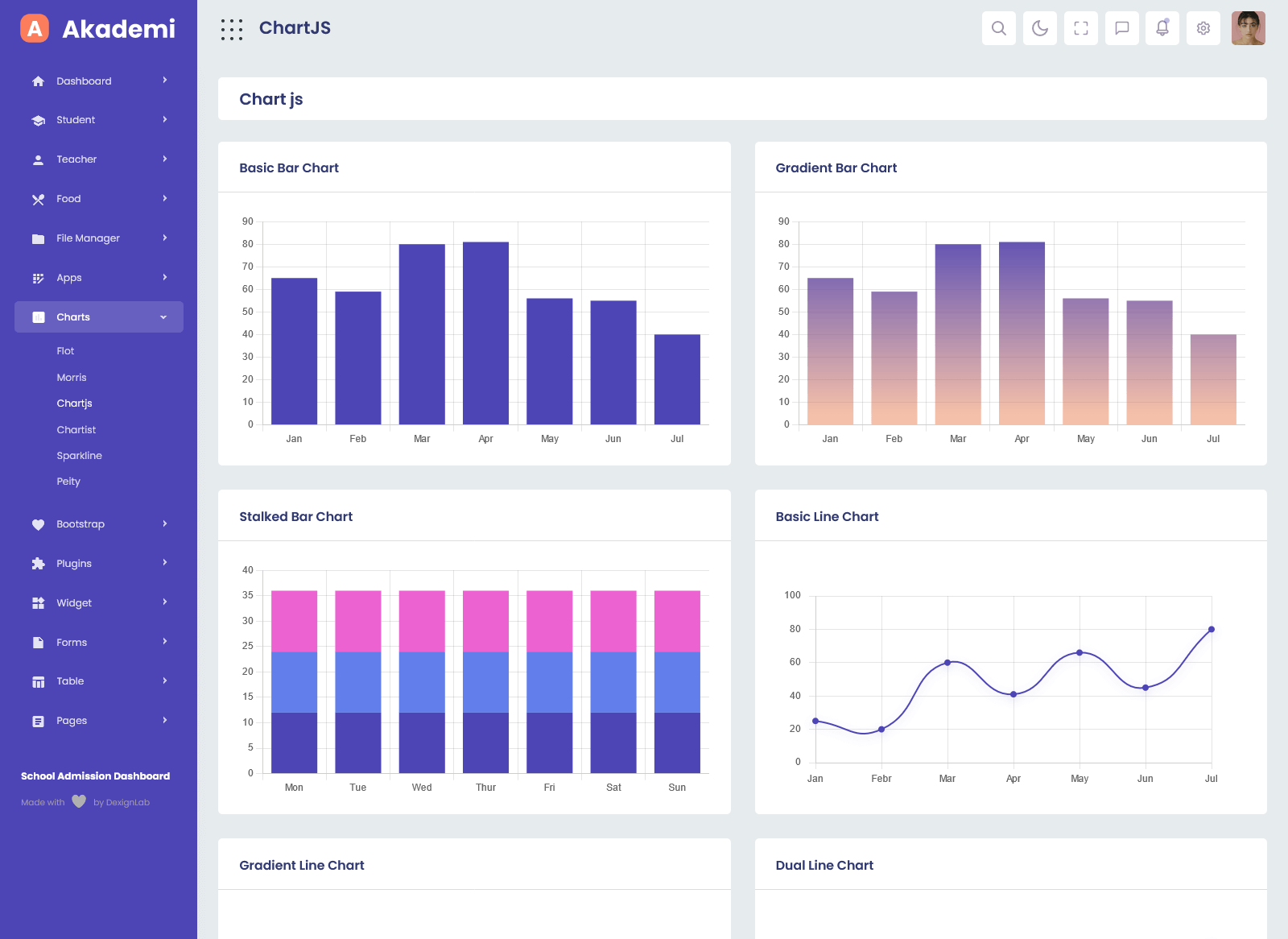The image size is (1288, 939).
Task: Click the search icon in header
Action: [x=998, y=28]
